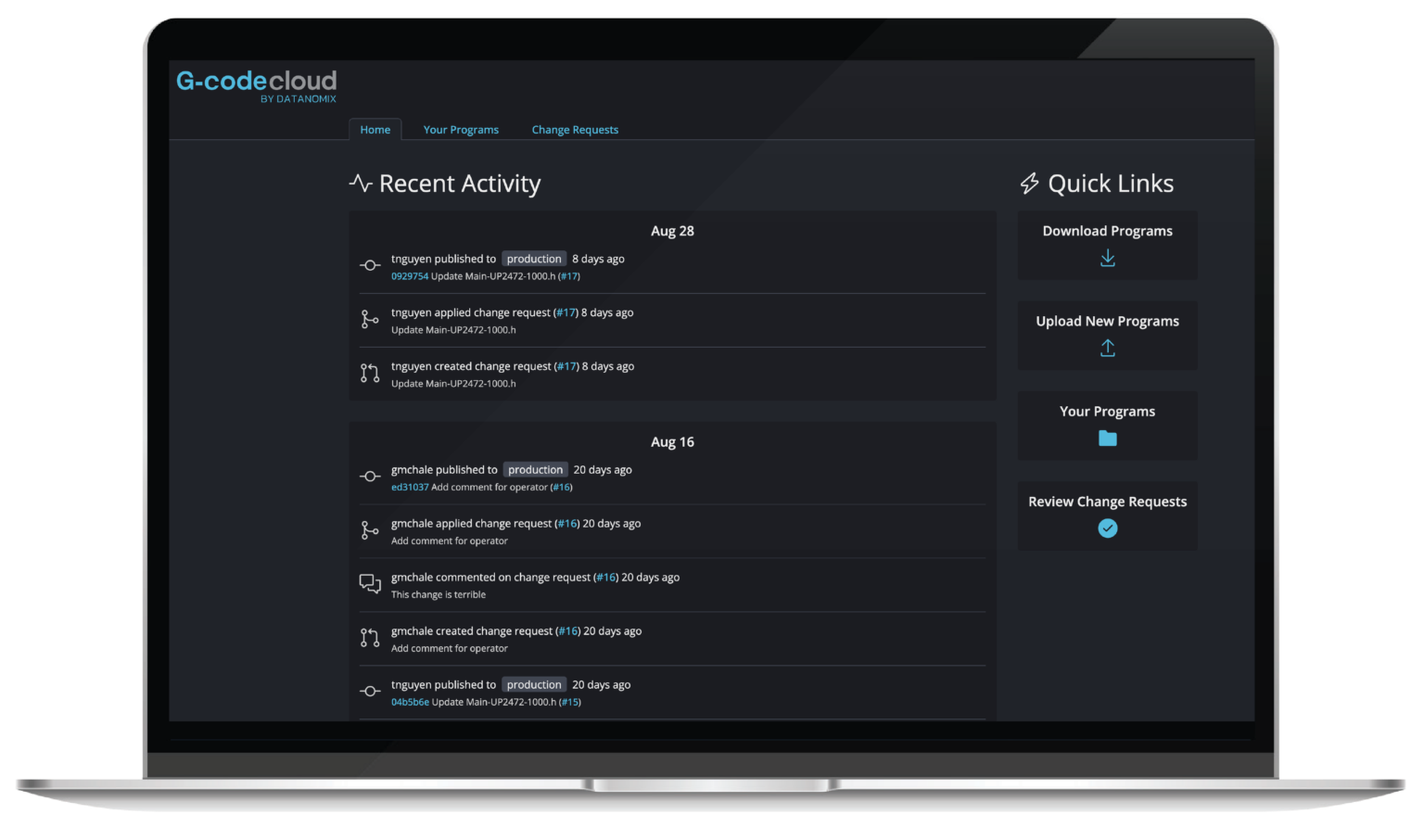Click the pull request icon beside gmchale created change request
This screenshot has width=1424, height=840.
coord(370,638)
